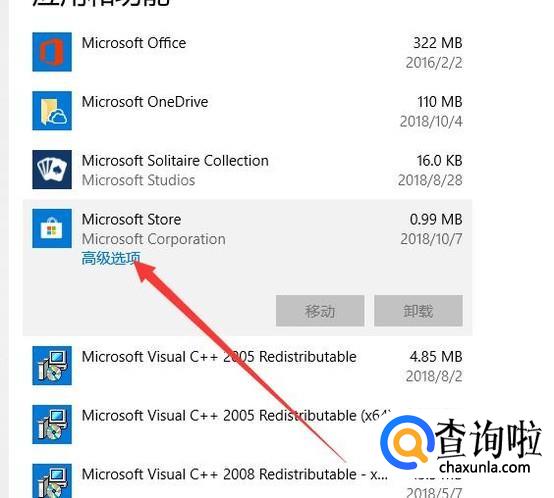Click the Microsoft Corporation publisher label
Image resolution: width=554 pixels, height=498 pixels.
click(154, 239)
